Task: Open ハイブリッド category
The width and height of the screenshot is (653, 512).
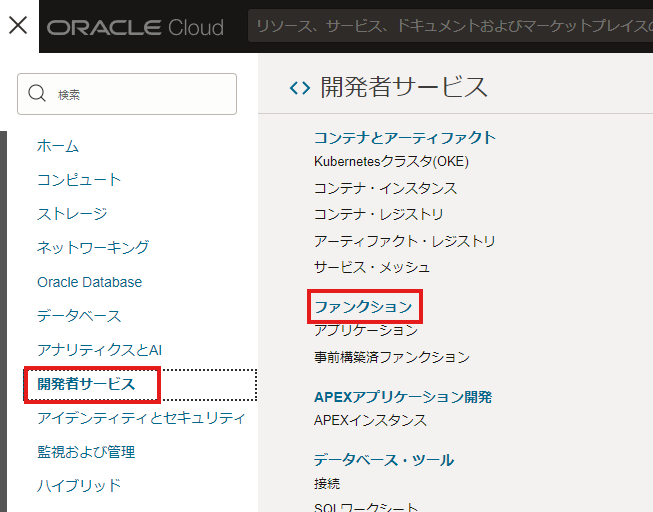Action: pos(79,485)
